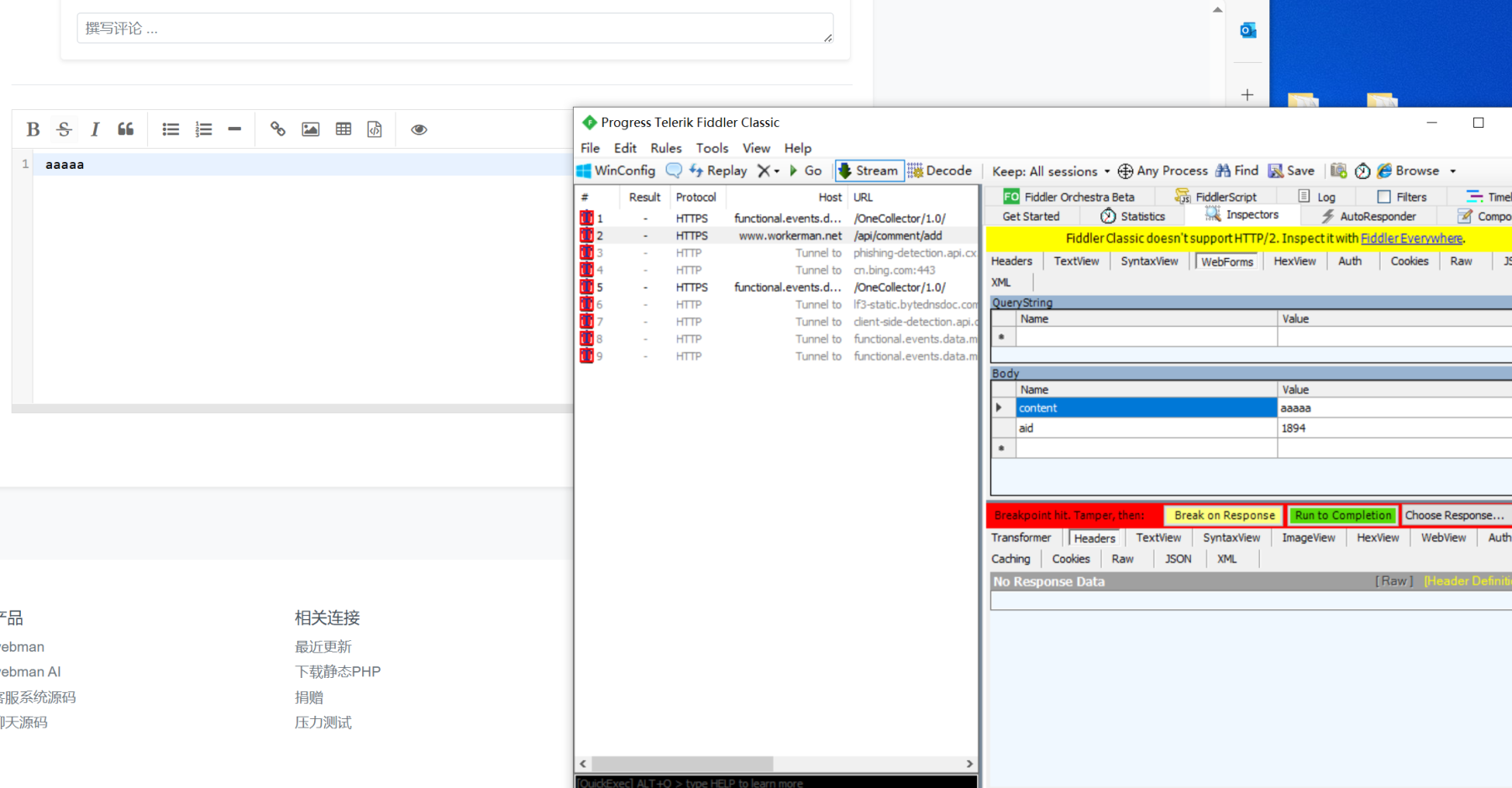Toggle bold formatting in comment editor

click(x=33, y=129)
